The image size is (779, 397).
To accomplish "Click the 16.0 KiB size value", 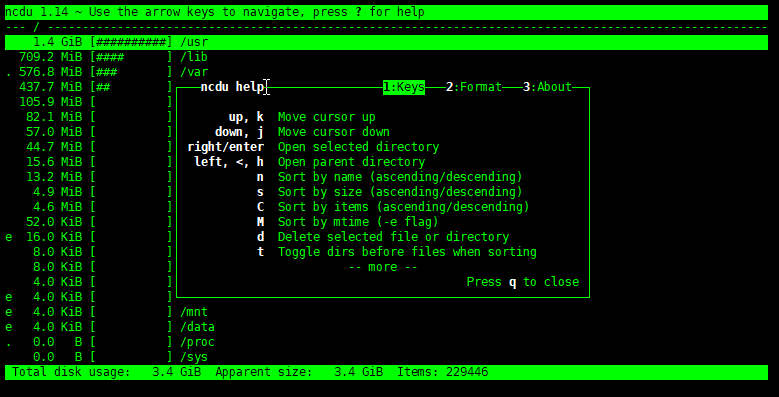I will click(x=54, y=237).
